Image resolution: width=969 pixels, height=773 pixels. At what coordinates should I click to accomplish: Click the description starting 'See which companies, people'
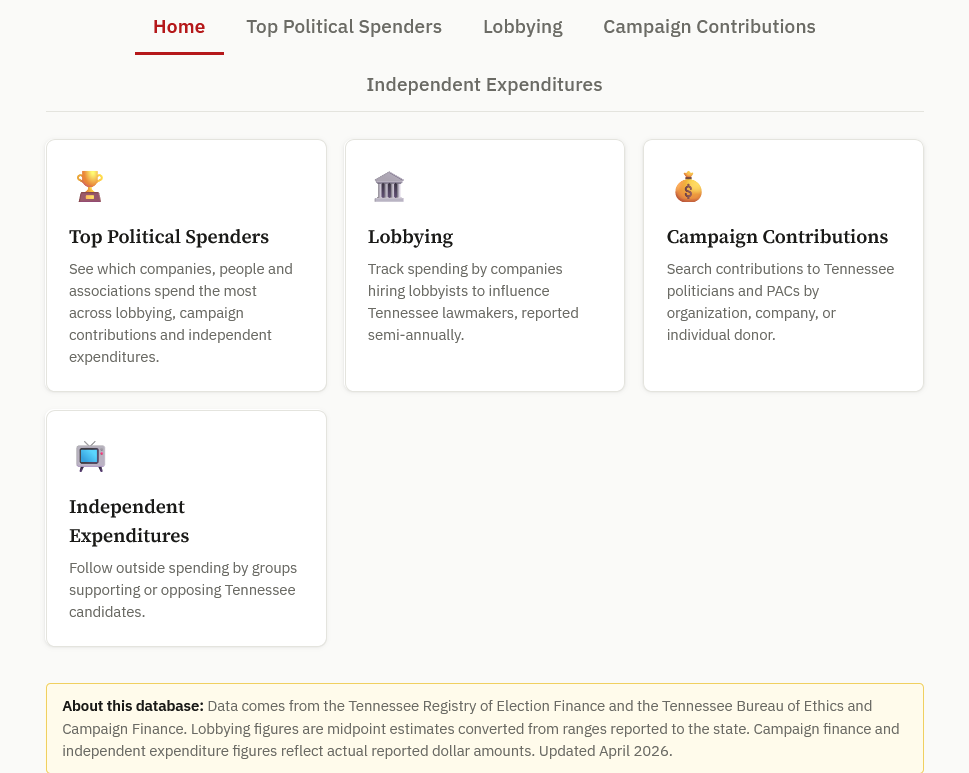(x=181, y=313)
